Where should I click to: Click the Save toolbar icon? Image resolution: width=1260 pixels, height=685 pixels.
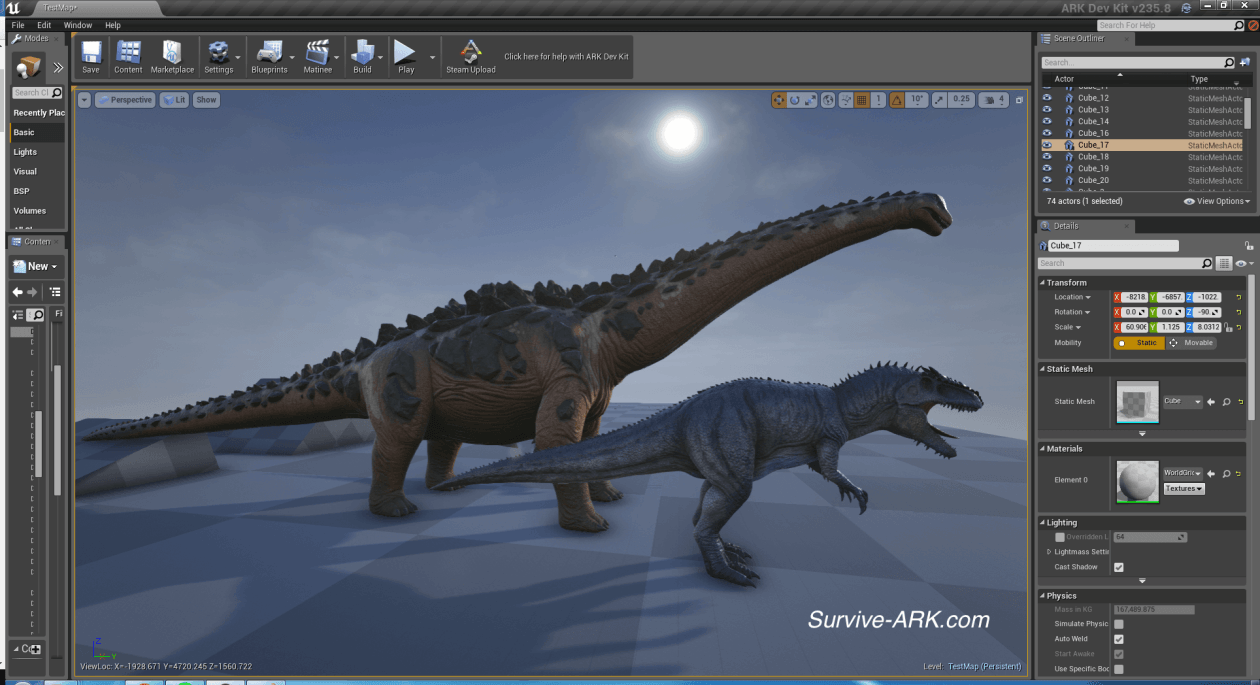91,56
